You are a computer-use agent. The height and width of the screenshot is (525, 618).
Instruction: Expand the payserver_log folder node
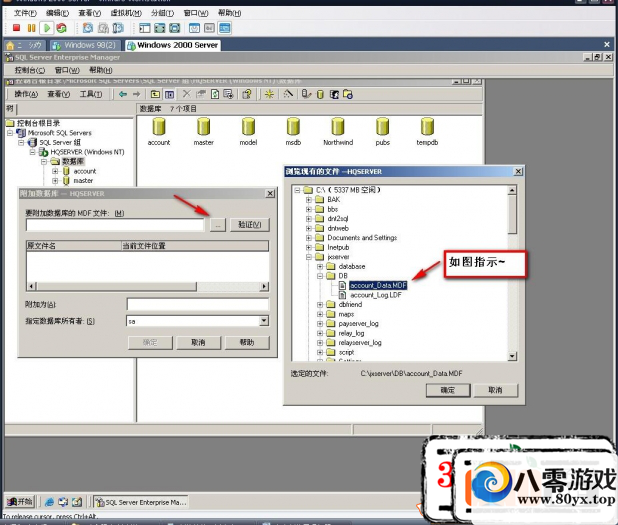(x=320, y=324)
